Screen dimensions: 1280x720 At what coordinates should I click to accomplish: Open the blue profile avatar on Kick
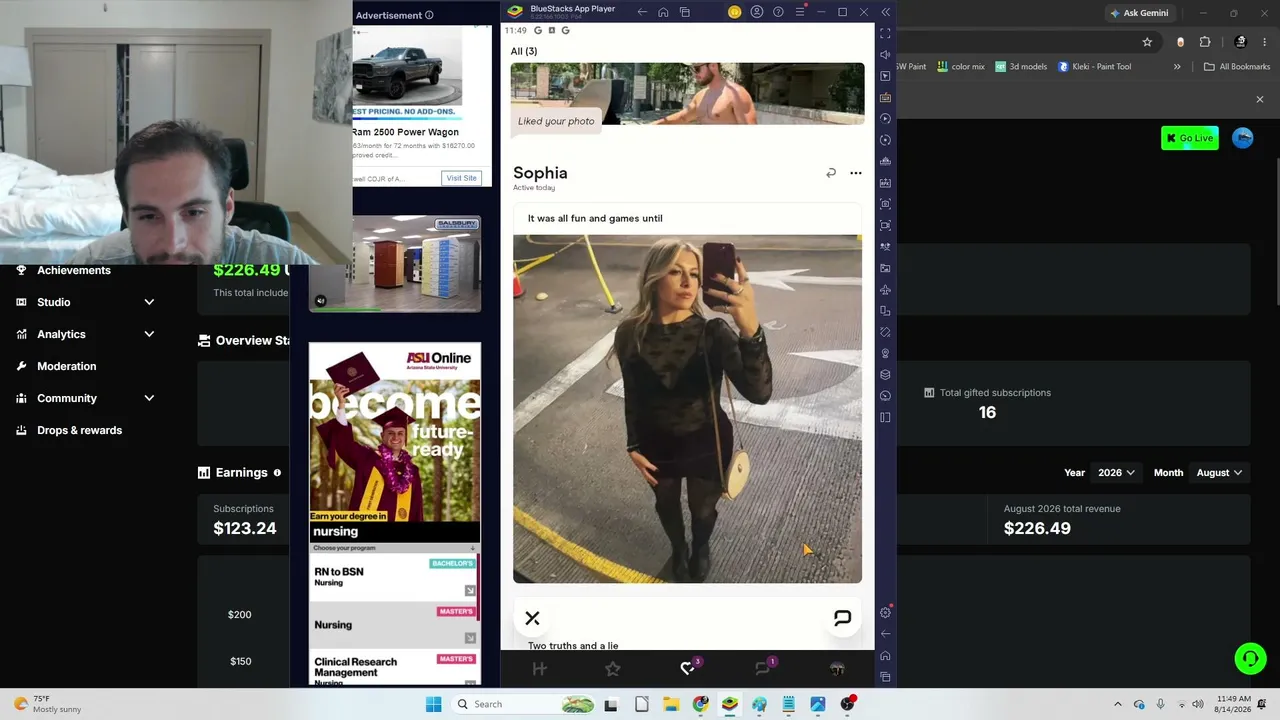click(1243, 138)
